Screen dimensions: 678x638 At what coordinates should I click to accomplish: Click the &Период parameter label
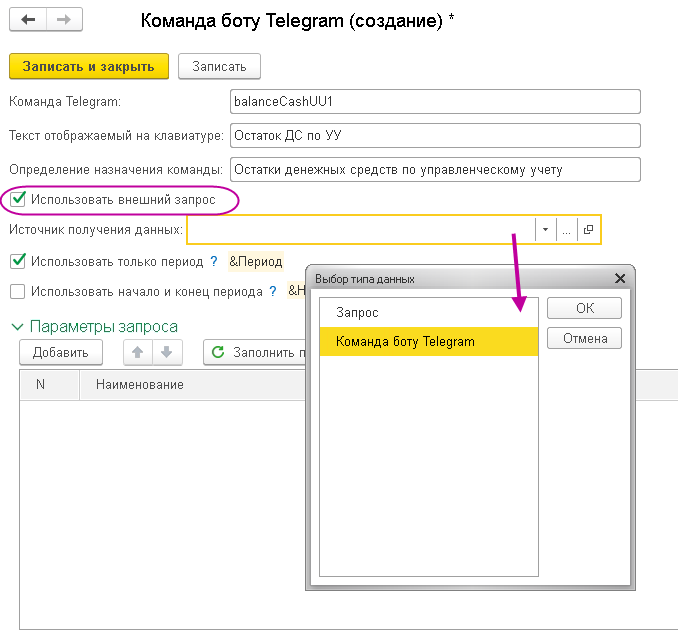[256, 261]
